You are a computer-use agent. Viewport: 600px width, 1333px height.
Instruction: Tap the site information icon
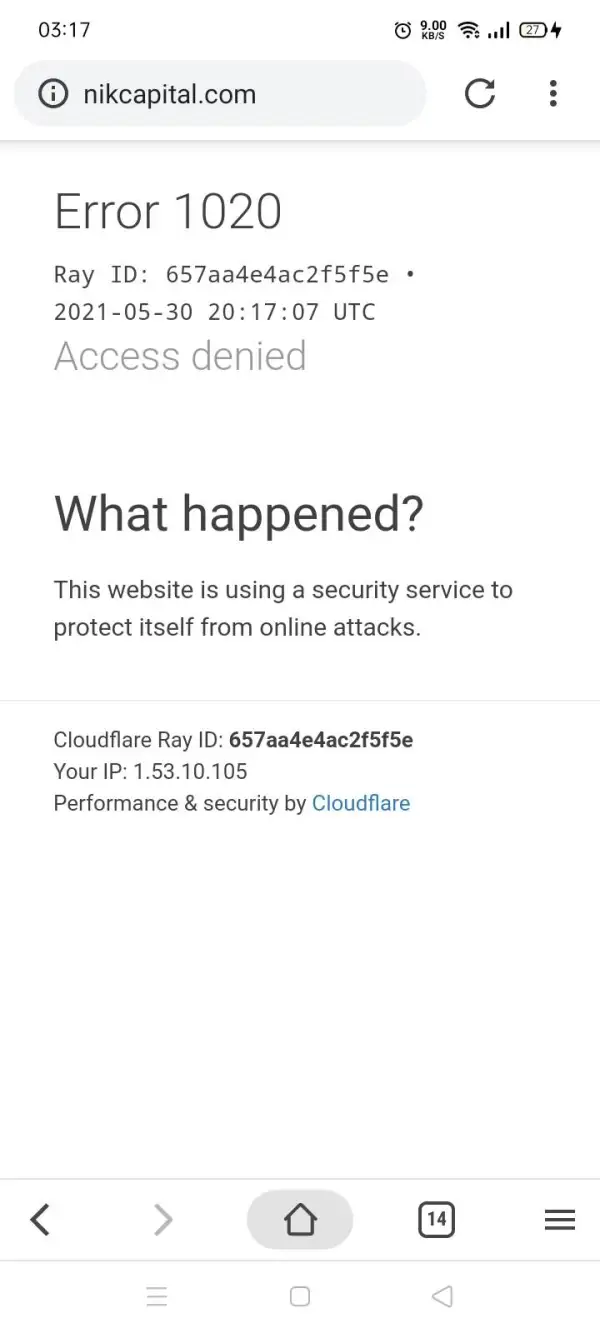tap(51, 94)
